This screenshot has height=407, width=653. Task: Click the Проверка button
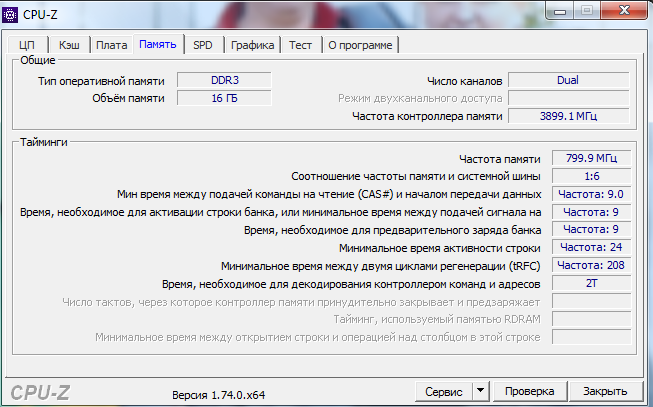click(x=529, y=392)
